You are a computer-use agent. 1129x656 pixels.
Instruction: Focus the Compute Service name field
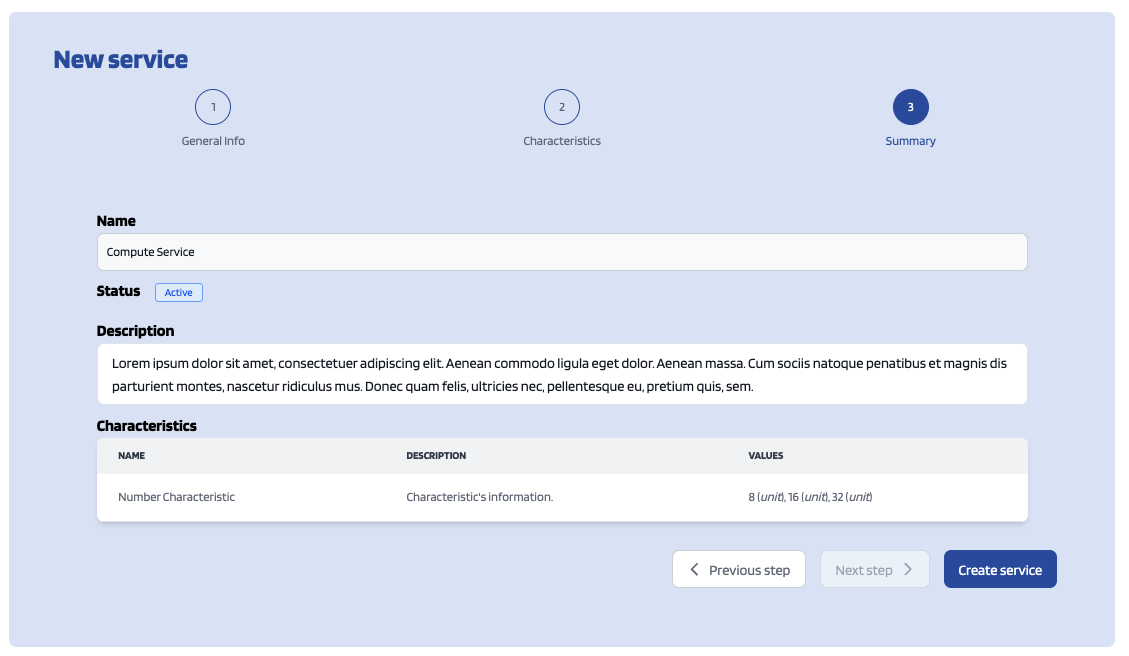[x=561, y=252]
